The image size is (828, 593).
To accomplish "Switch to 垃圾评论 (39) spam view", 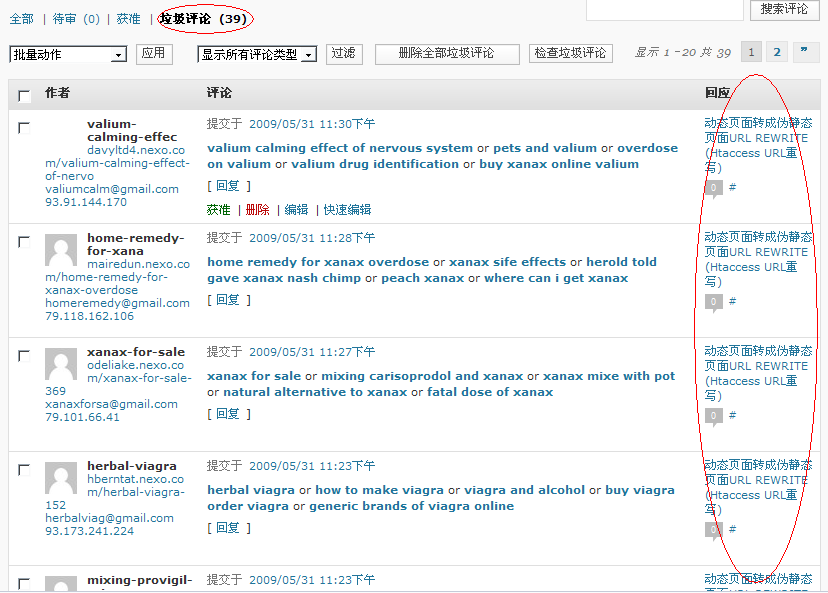I will click(x=204, y=19).
